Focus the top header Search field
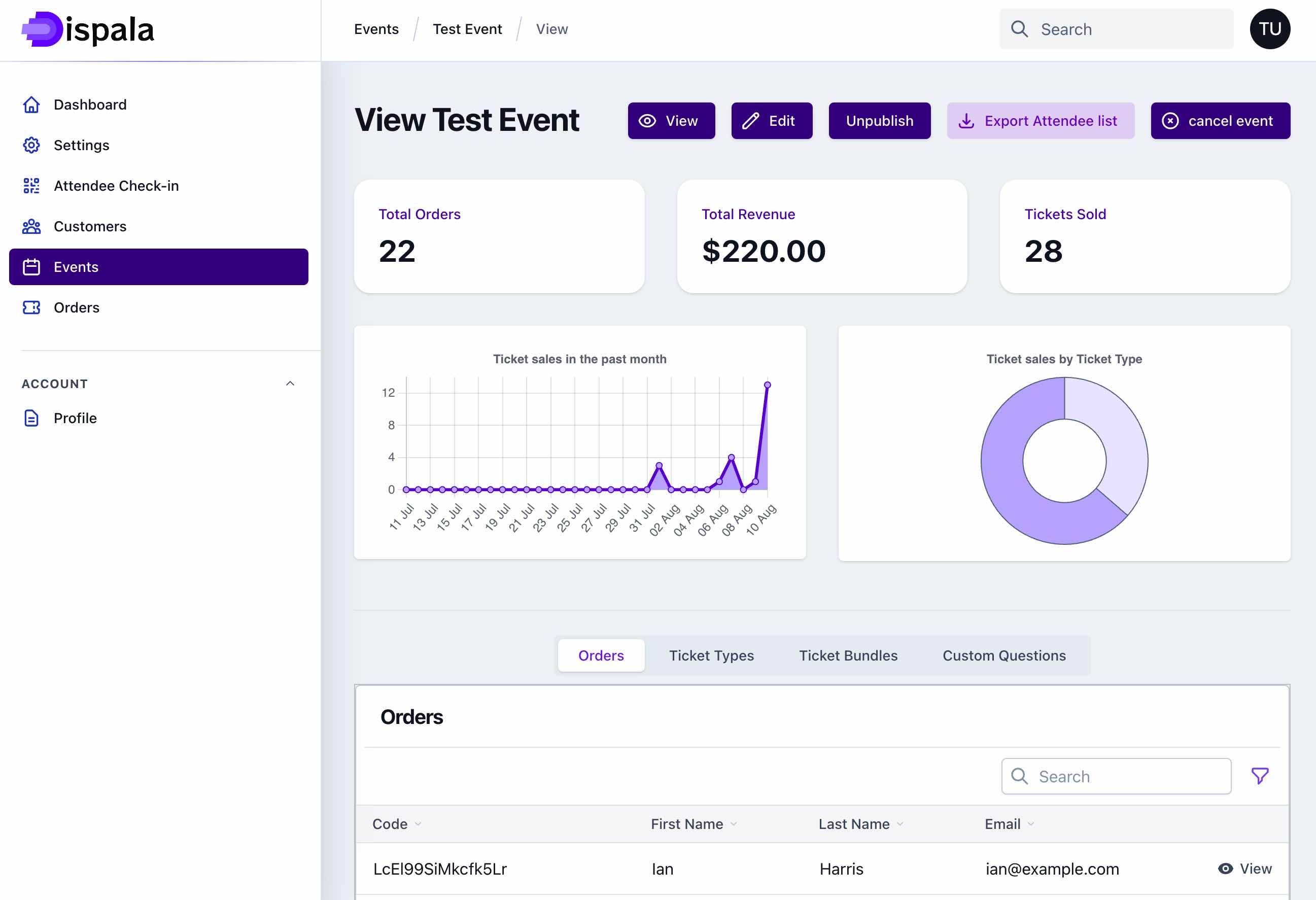 pos(1116,29)
